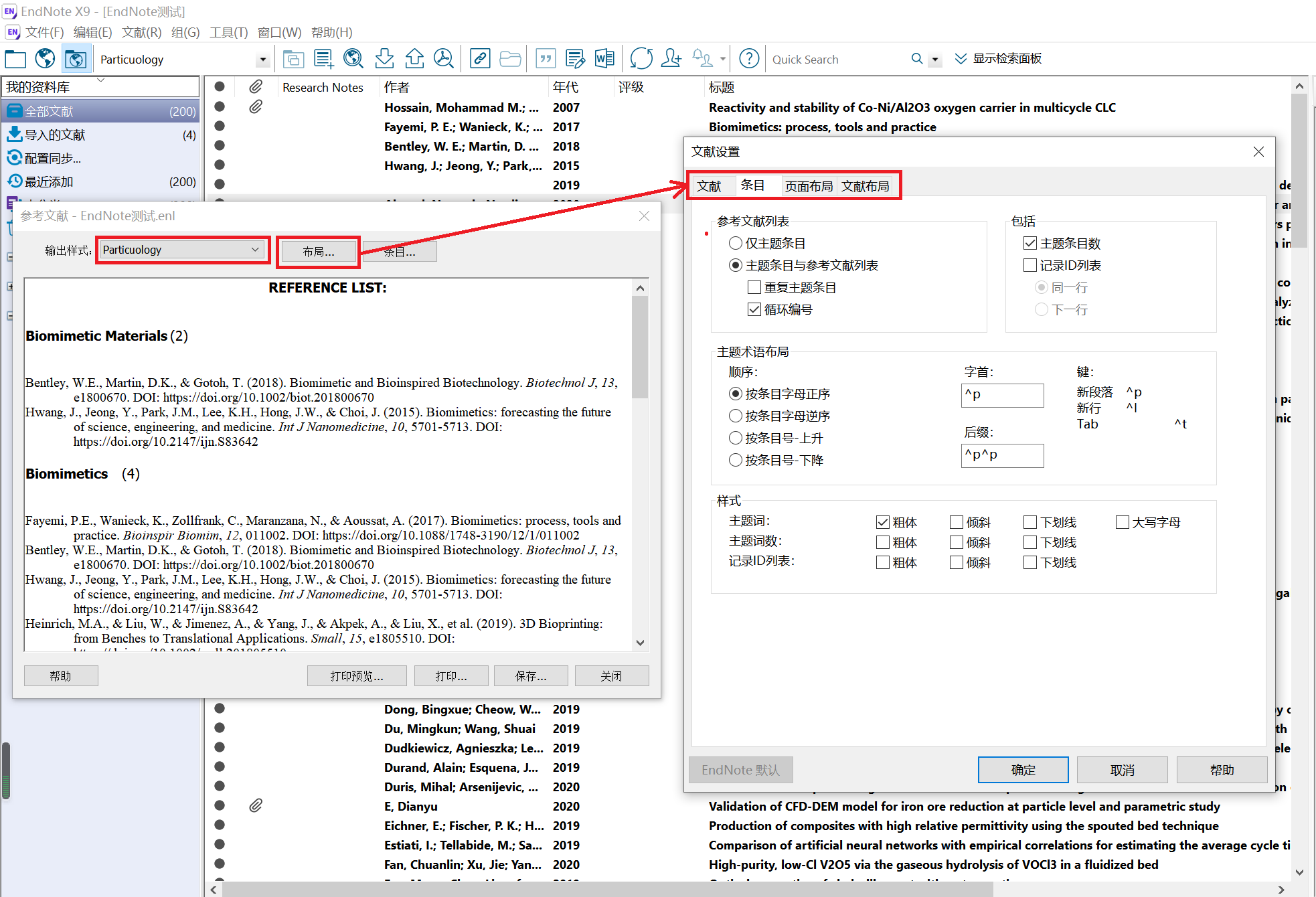
Task: Toggle 重复主题条目 checkbox
Action: tap(754, 287)
